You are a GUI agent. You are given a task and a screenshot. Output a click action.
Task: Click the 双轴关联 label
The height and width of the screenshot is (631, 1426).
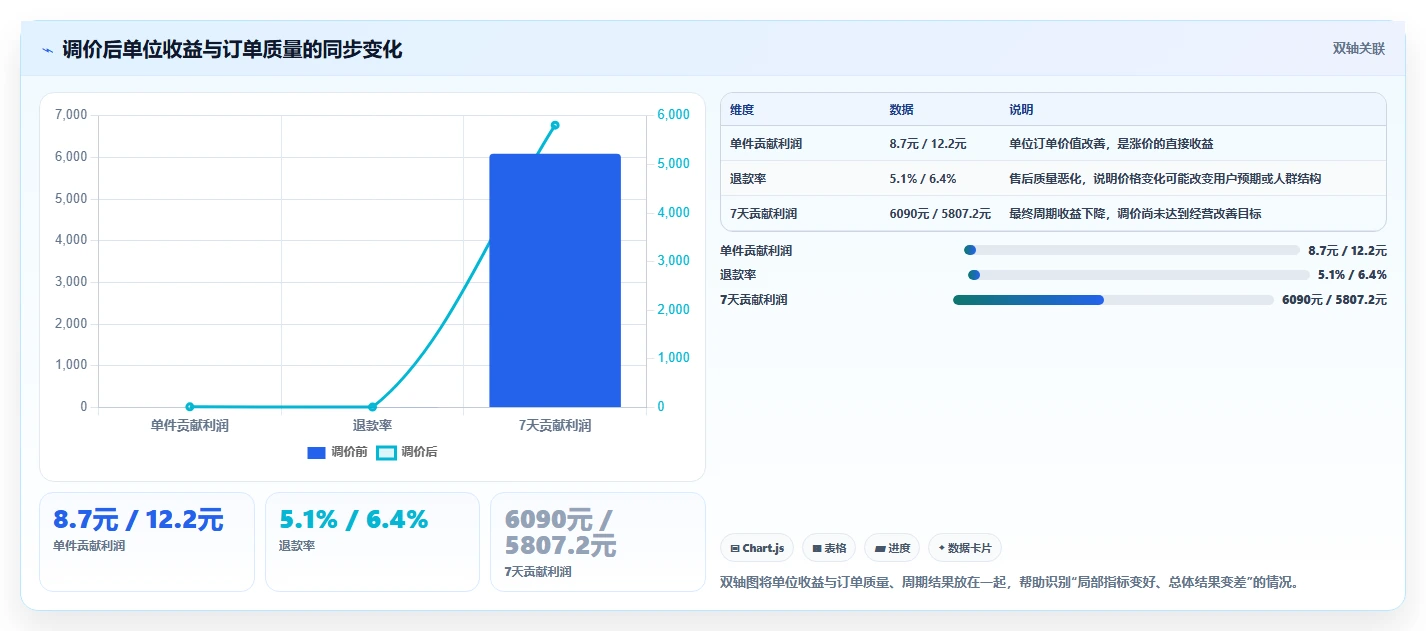click(1359, 48)
